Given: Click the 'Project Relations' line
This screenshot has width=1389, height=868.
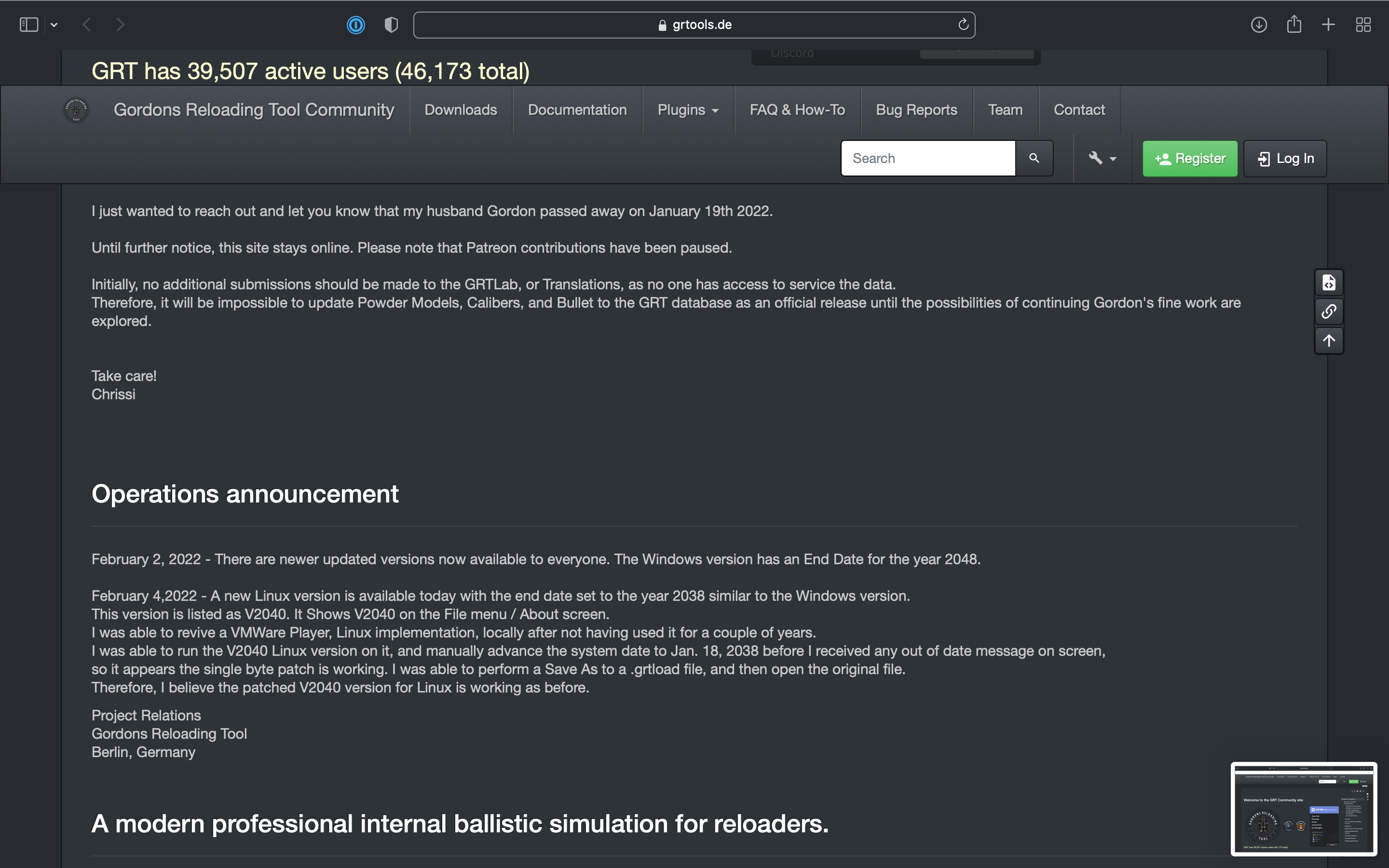Looking at the screenshot, I should (146, 715).
